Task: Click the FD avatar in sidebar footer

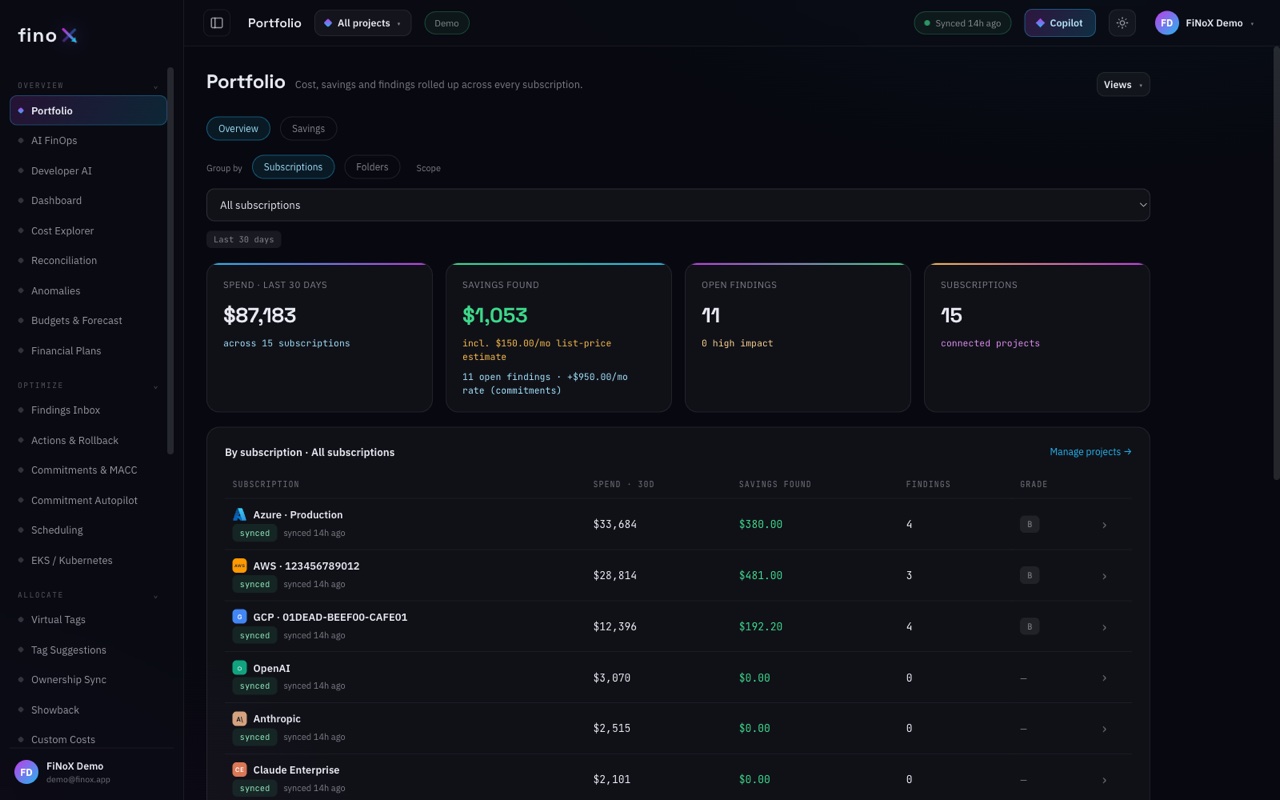Action: pos(26,772)
